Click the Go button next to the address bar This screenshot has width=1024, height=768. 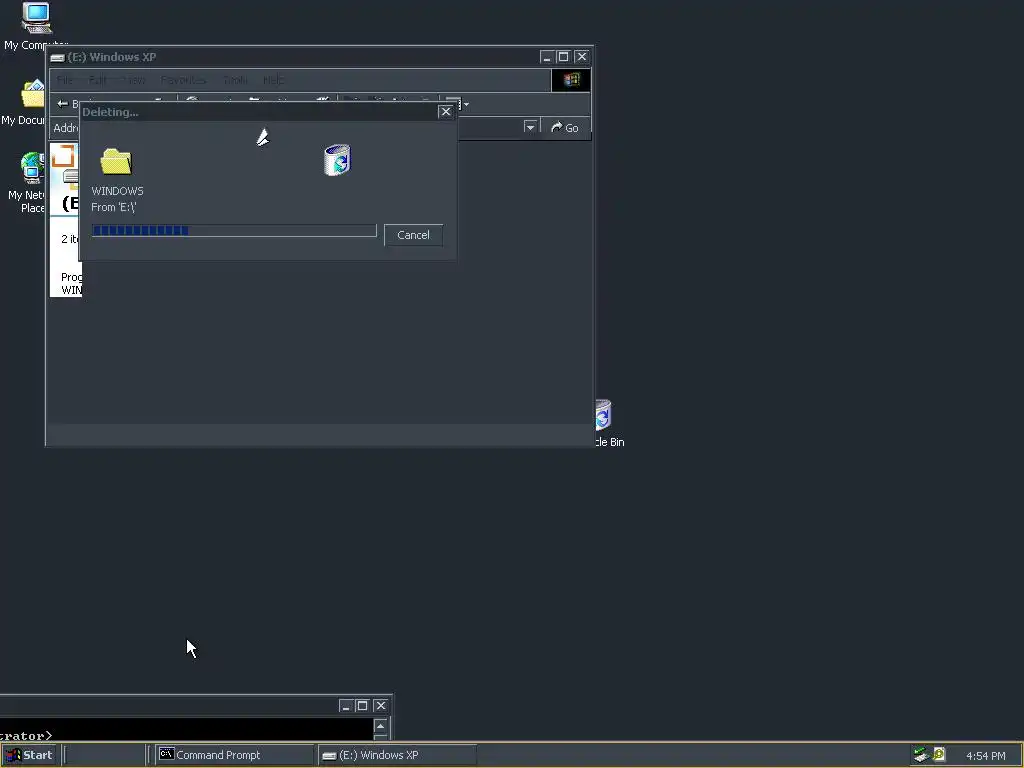coord(565,128)
